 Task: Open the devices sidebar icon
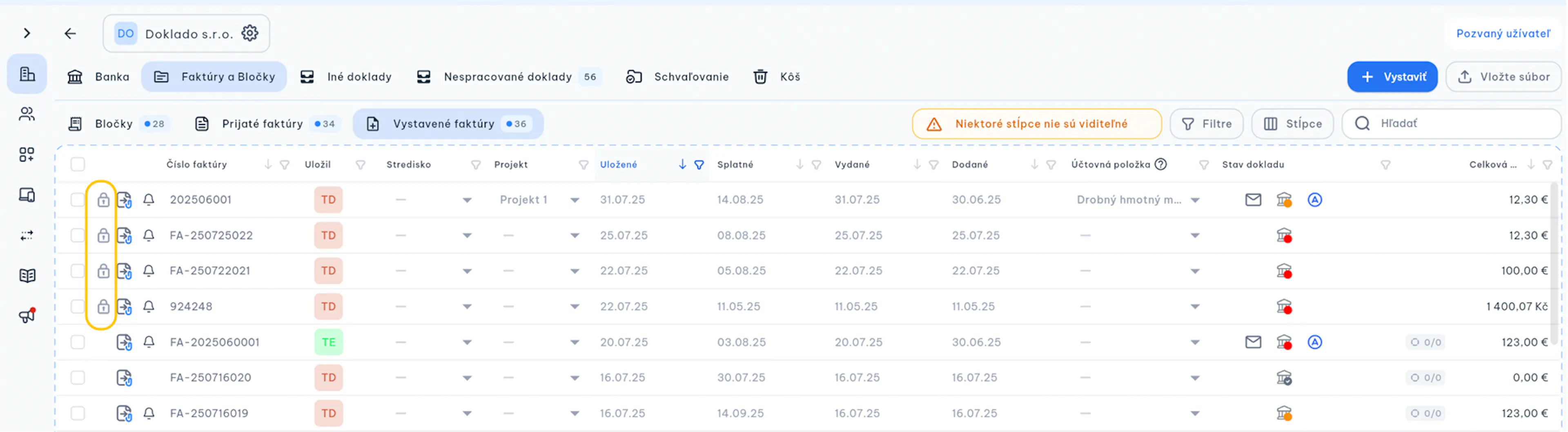point(27,195)
